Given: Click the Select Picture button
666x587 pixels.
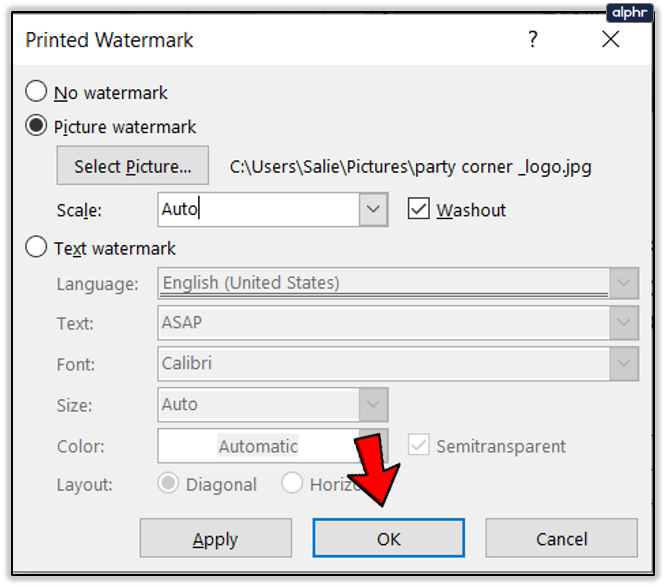Looking at the screenshot, I should [x=133, y=166].
